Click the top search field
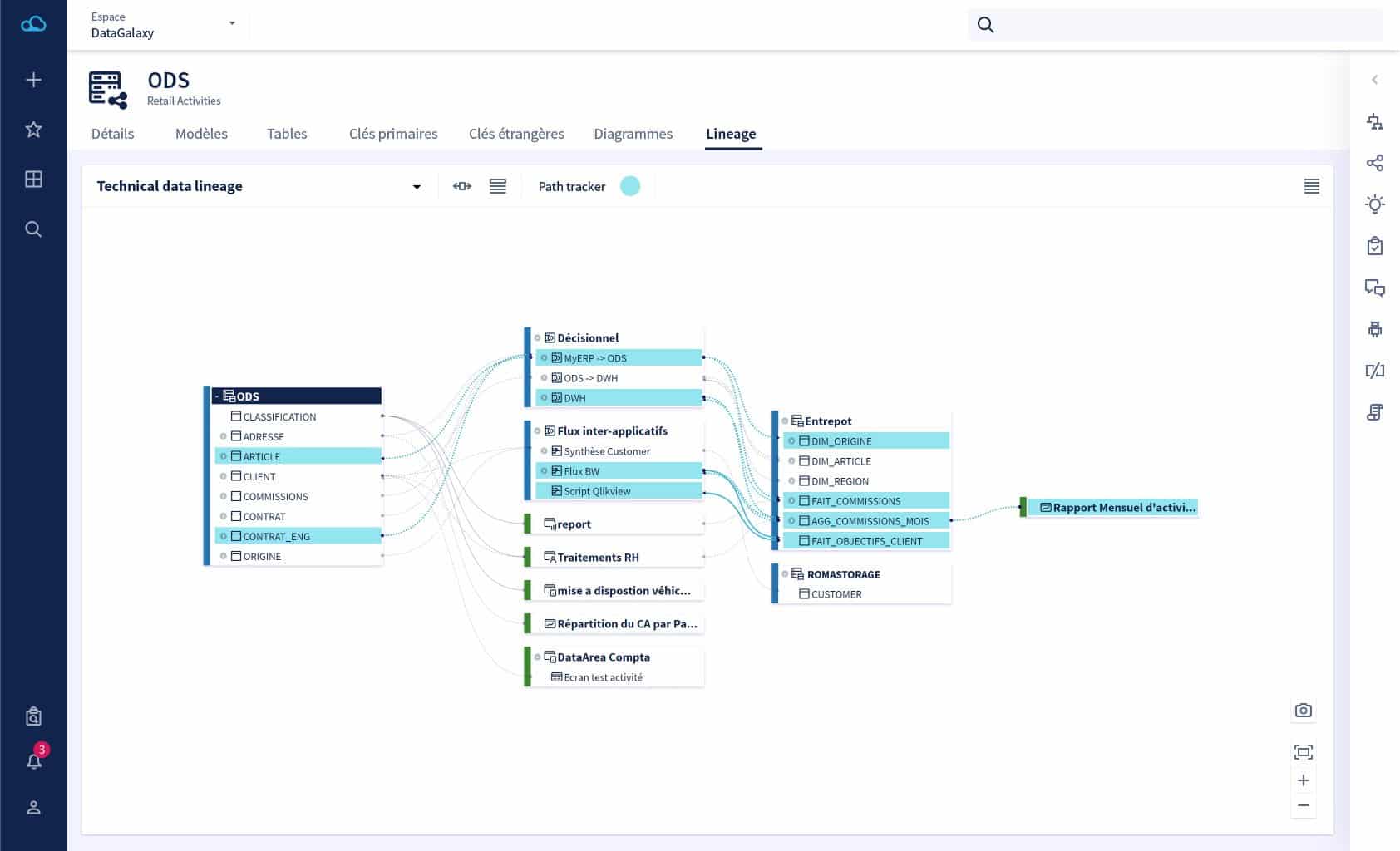Screen dimensions: 1400x851 [1176, 25]
